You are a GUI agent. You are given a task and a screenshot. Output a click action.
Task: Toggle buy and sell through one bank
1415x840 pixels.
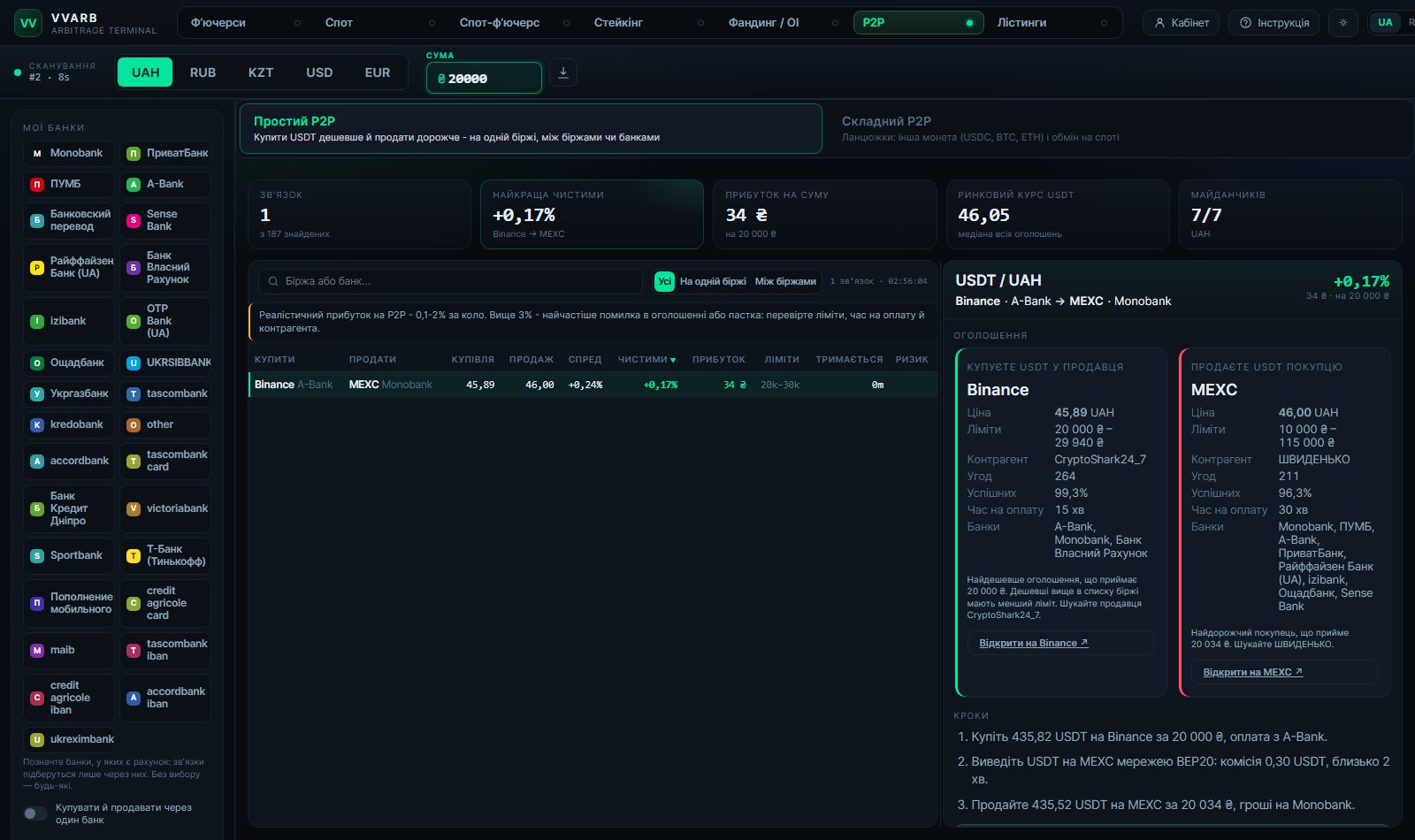[35, 813]
